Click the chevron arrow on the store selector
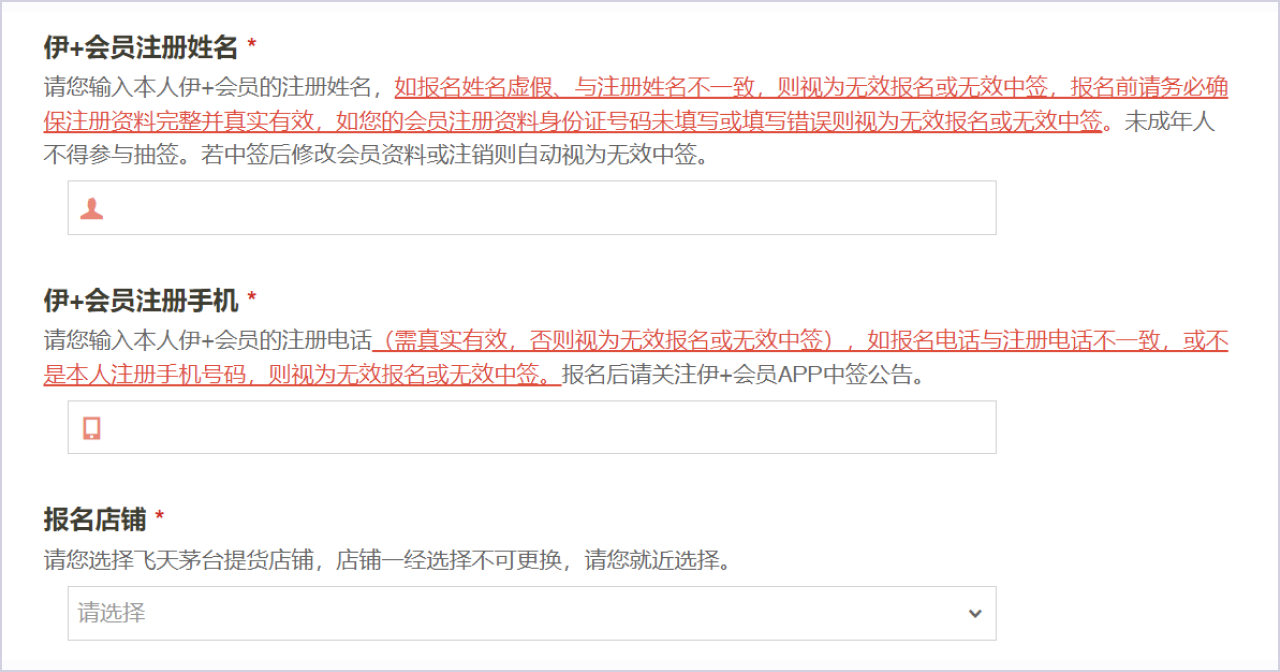This screenshot has width=1280, height=672. 975,613
